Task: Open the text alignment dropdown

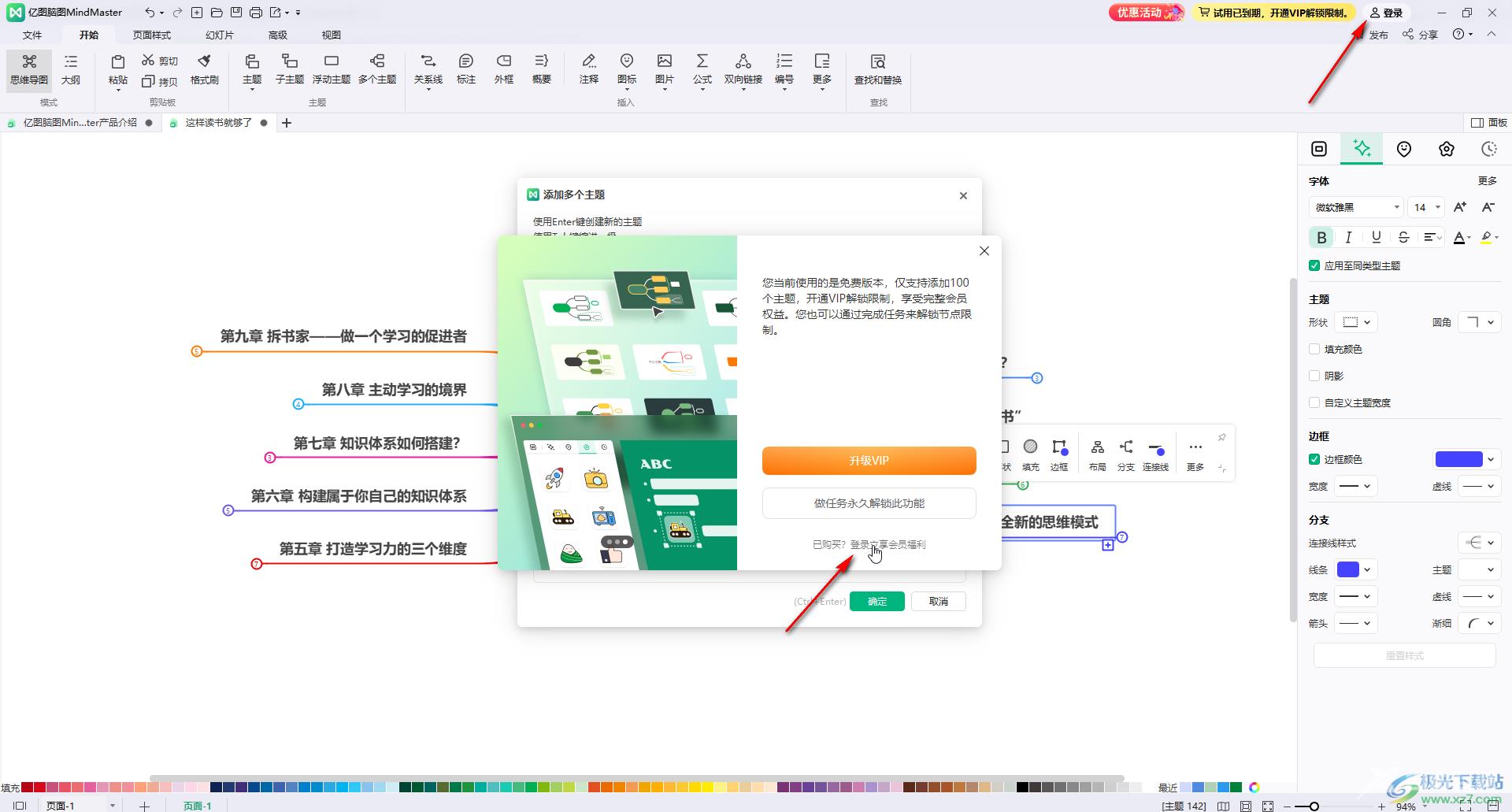Action: point(1432,237)
